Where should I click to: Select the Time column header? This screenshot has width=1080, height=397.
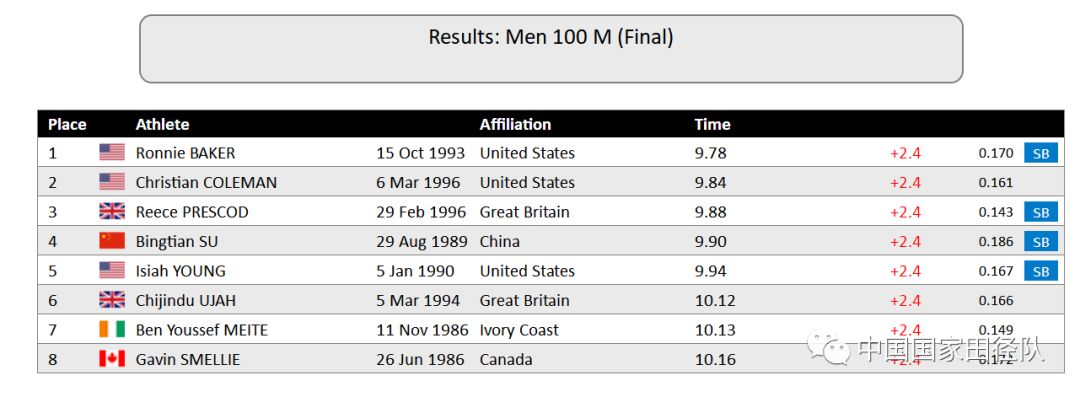pyautogui.click(x=712, y=125)
